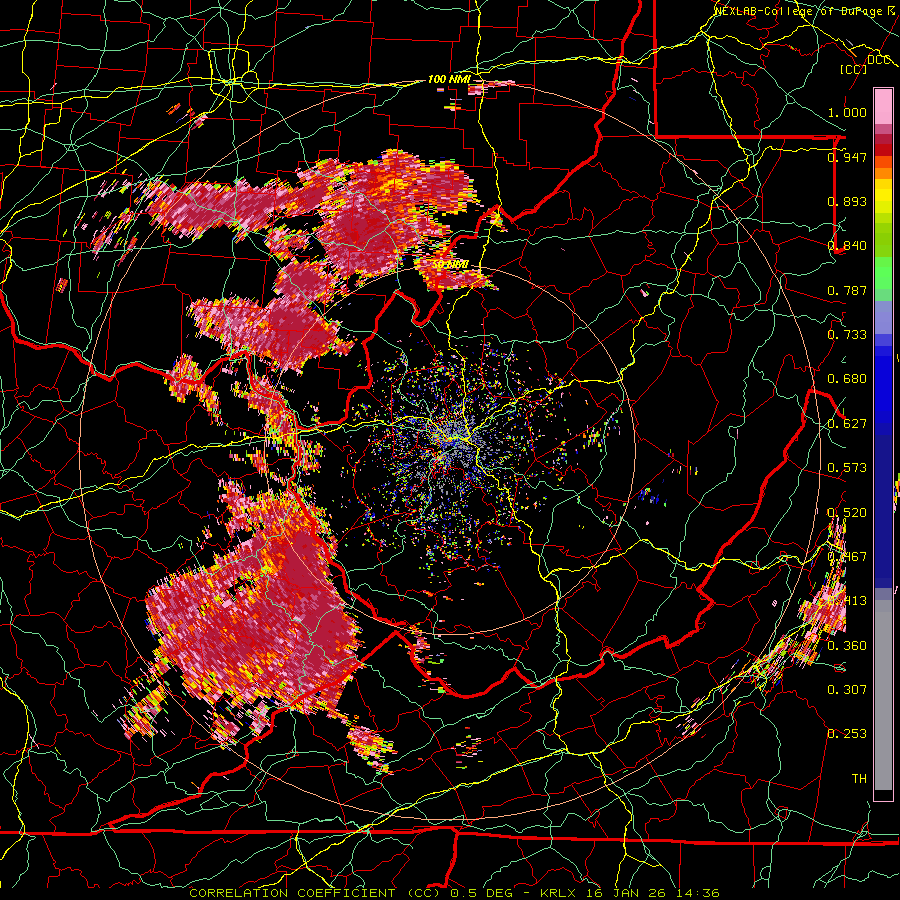Click the [CC] legend title label

tap(854, 69)
